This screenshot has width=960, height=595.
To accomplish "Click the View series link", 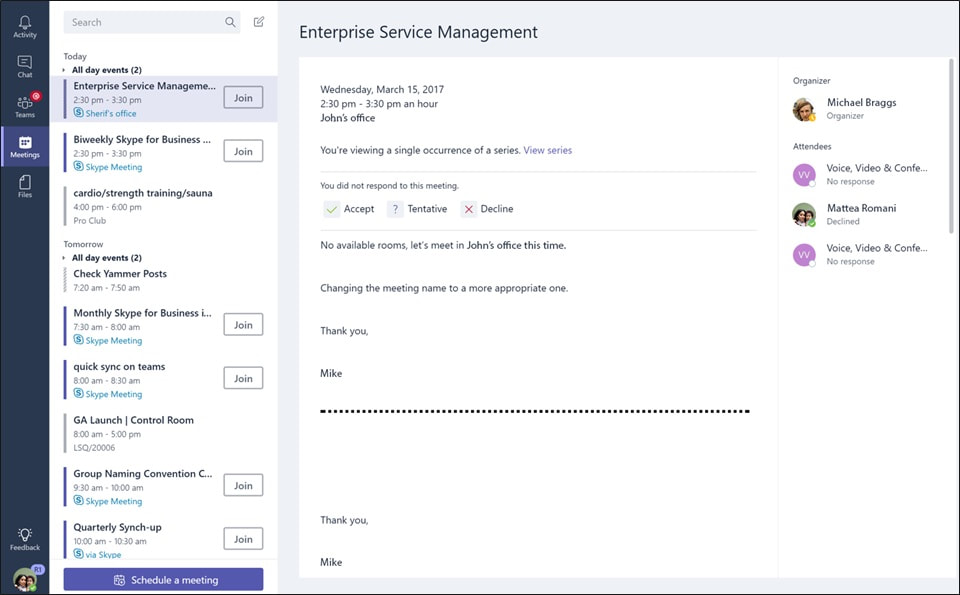I will [547, 150].
